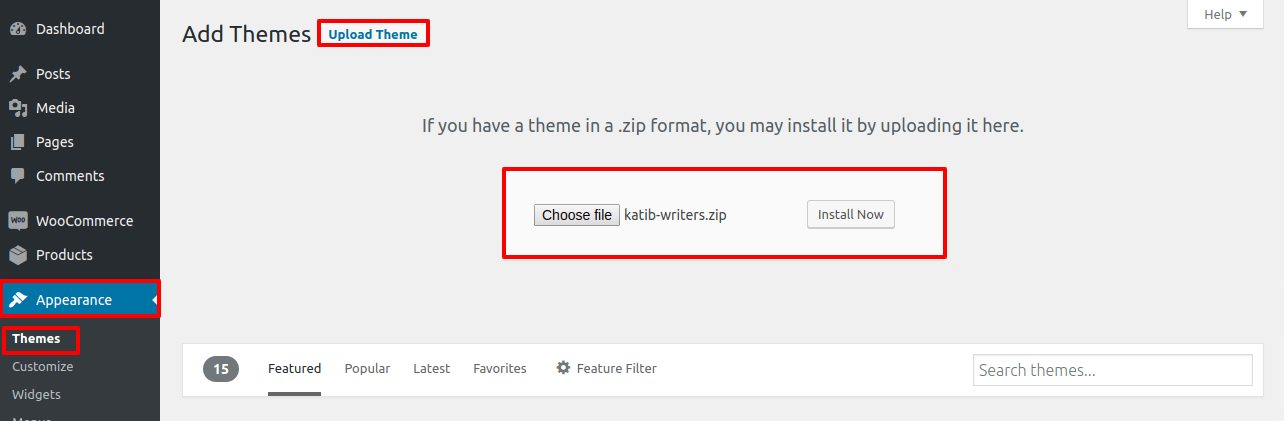Viewport: 1284px width, 421px height.
Task: Switch to the Latest tab
Action: pyautogui.click(x=431, y=369)
